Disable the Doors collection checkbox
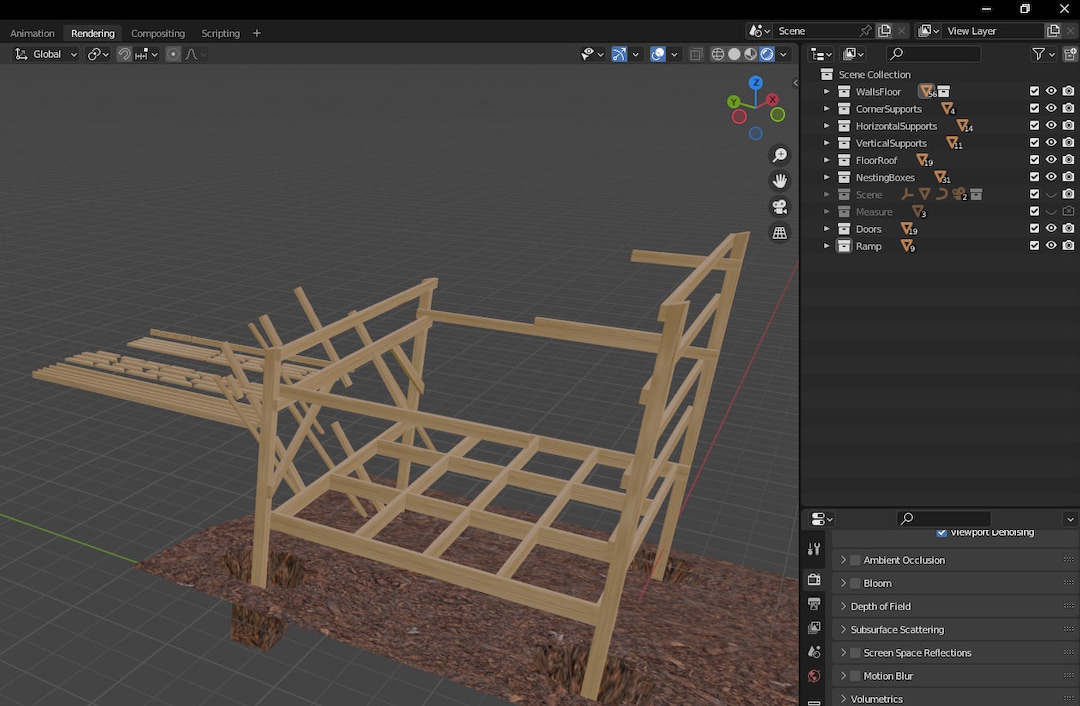The image size is (1080, 706). click(x=1034, y=228)
